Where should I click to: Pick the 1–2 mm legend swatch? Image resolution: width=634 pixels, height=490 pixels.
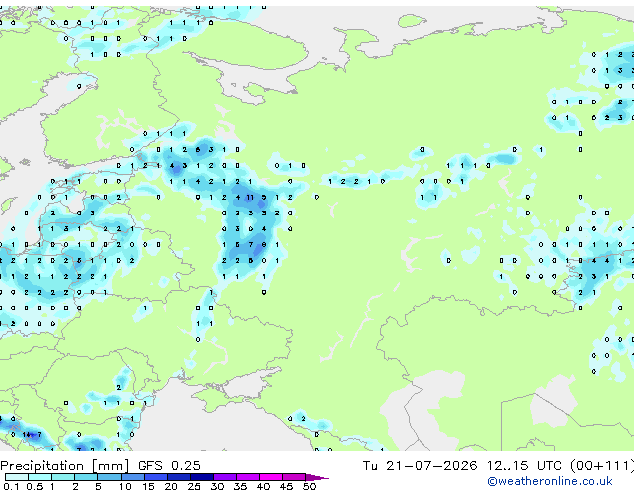[x=63, y=477]
